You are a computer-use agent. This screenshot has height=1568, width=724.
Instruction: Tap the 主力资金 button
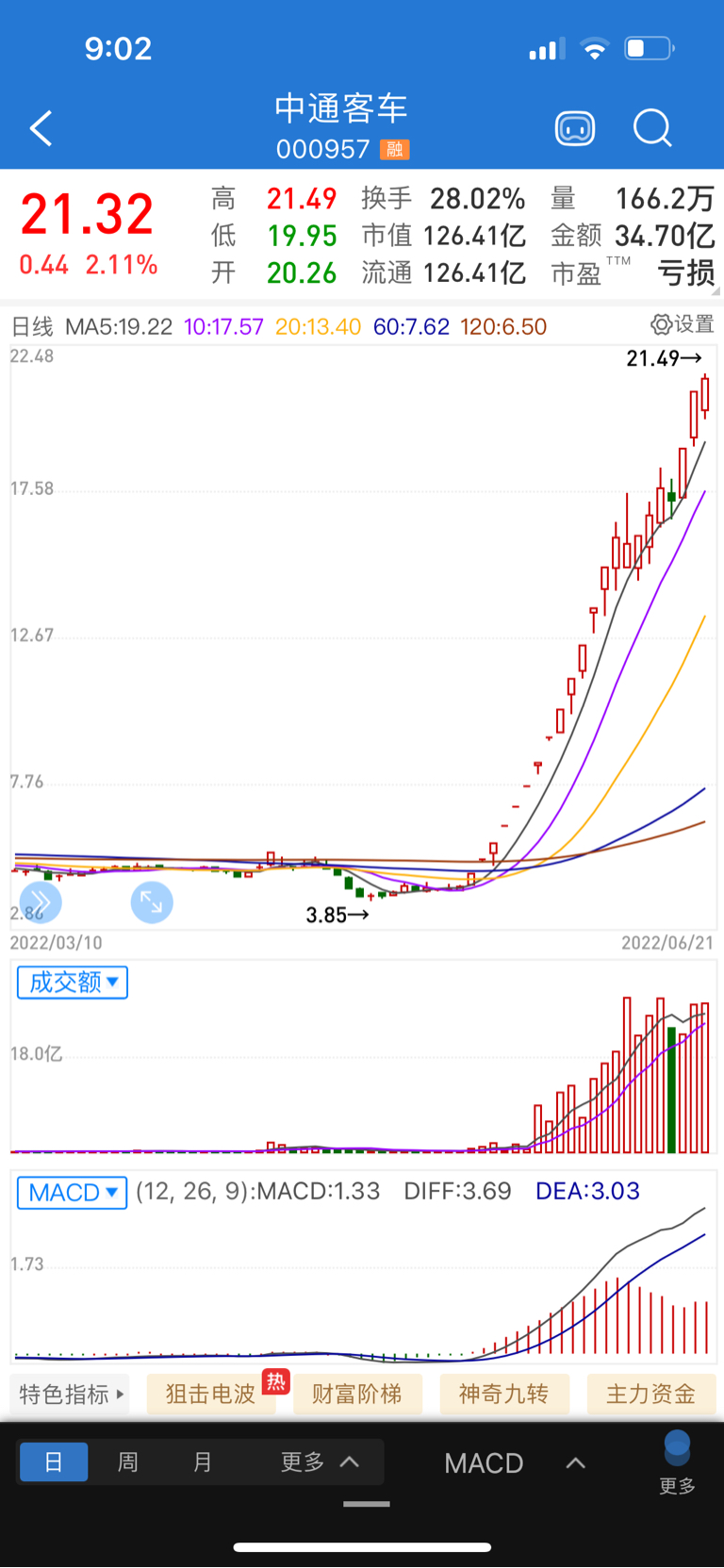[x=651, y=1395]
